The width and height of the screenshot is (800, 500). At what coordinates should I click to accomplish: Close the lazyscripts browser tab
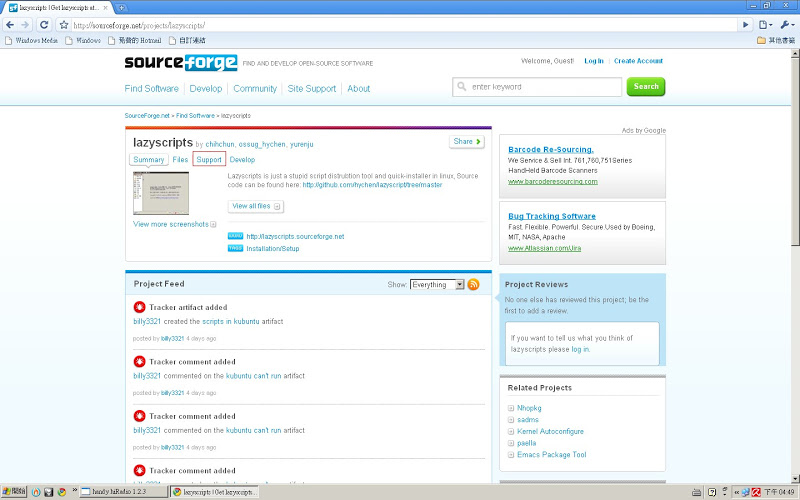[x=106, y=8]
